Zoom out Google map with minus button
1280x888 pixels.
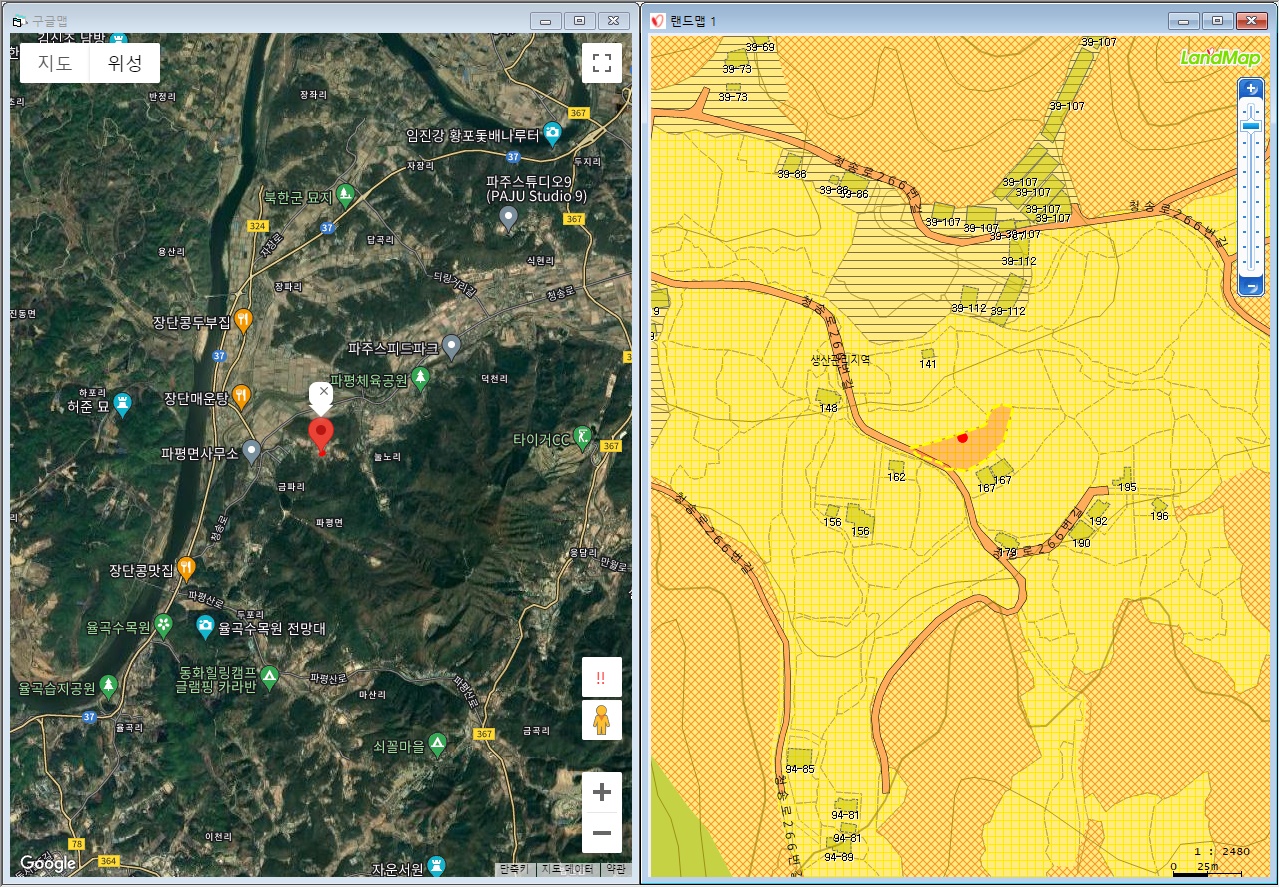602,833
